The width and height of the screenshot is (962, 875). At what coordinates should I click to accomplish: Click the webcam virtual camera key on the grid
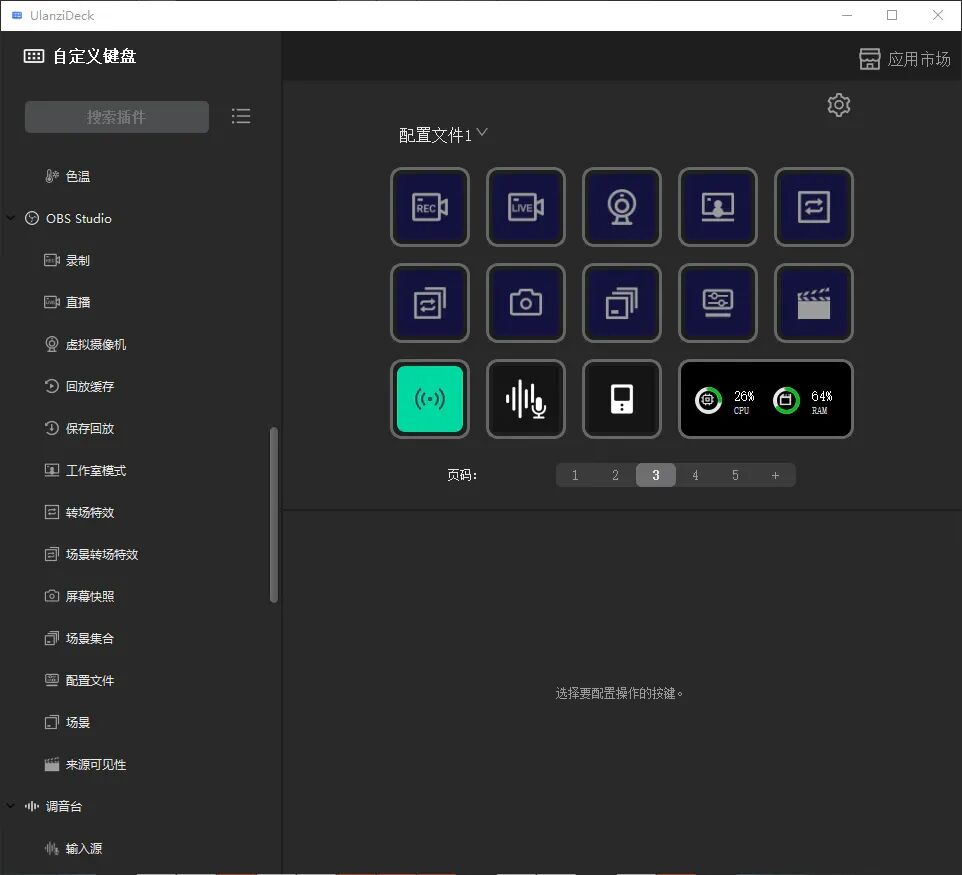pos(621,207)
